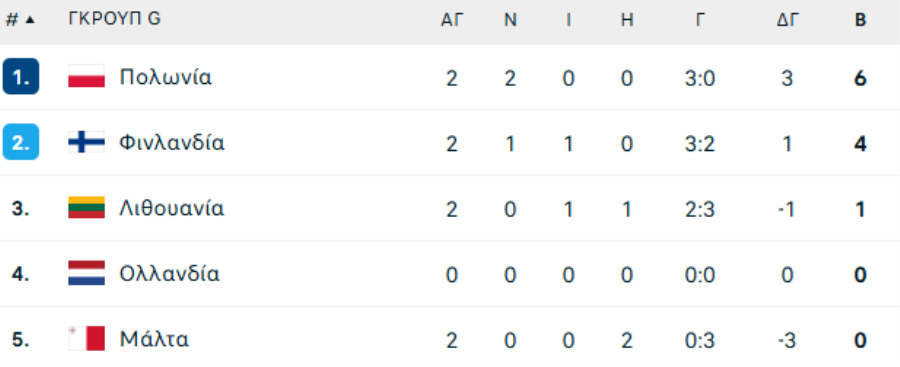Click Poland's 3:0 goals value
This screenshot has height=367, width=900.
coord(700,78)
